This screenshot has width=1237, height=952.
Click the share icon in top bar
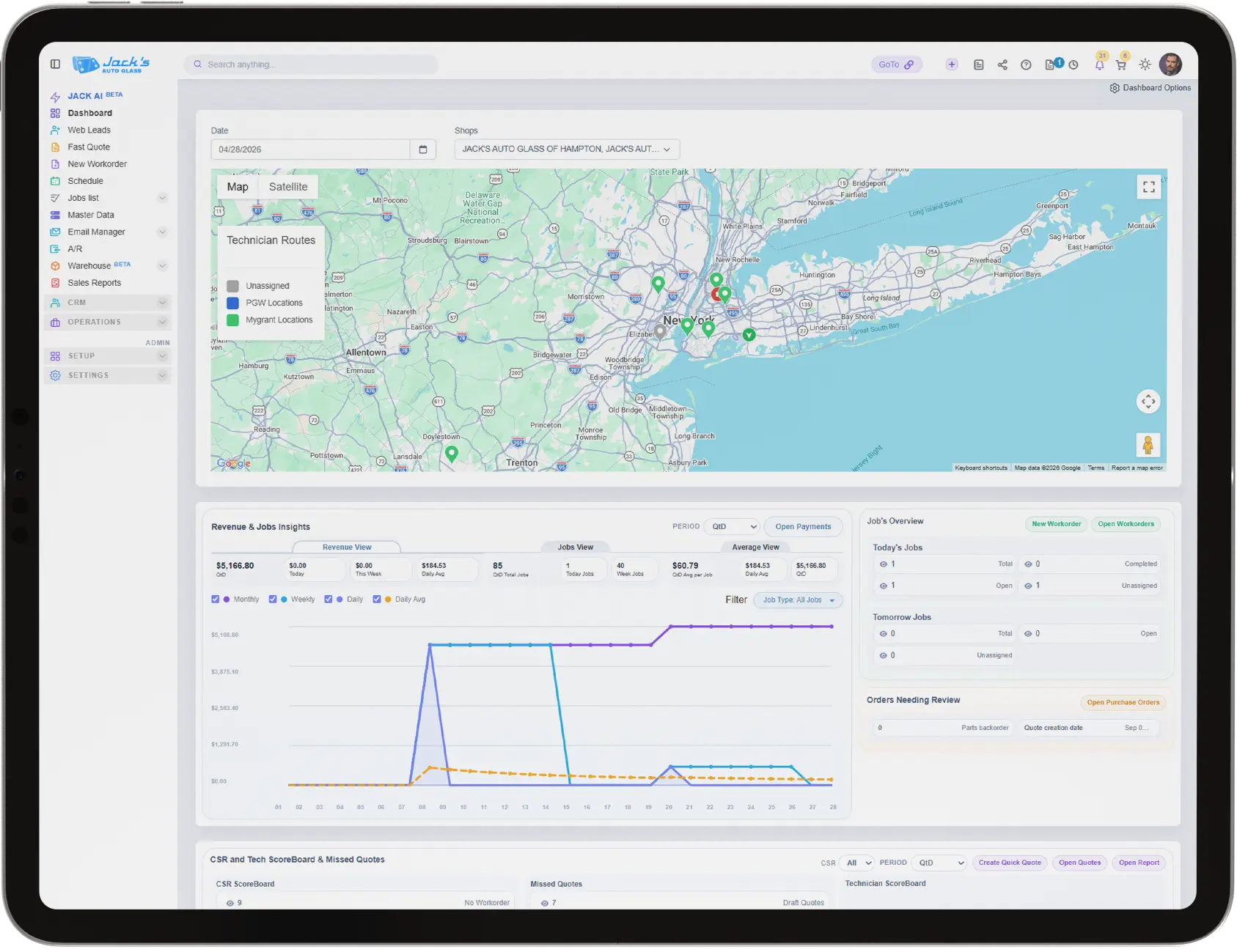(1002, 65)
